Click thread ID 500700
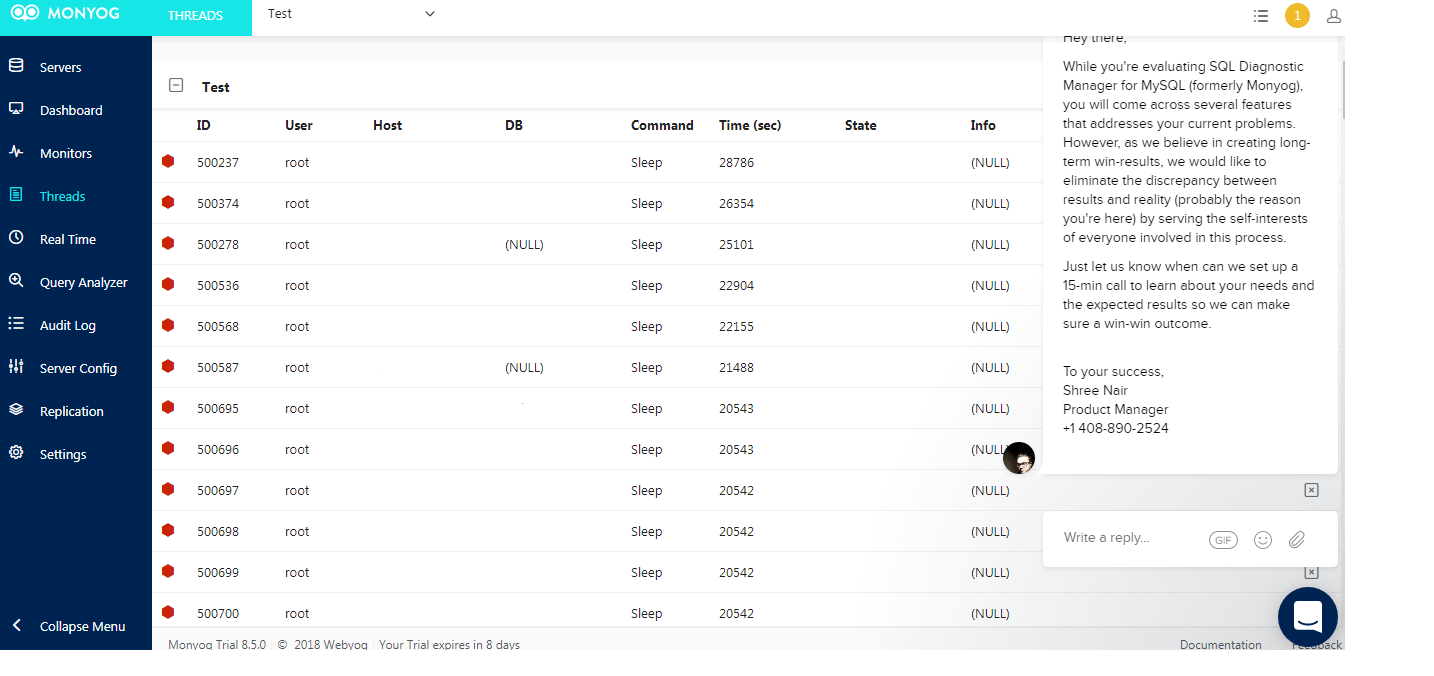This screenshot has height=676, width=1434. coord(218,613)
